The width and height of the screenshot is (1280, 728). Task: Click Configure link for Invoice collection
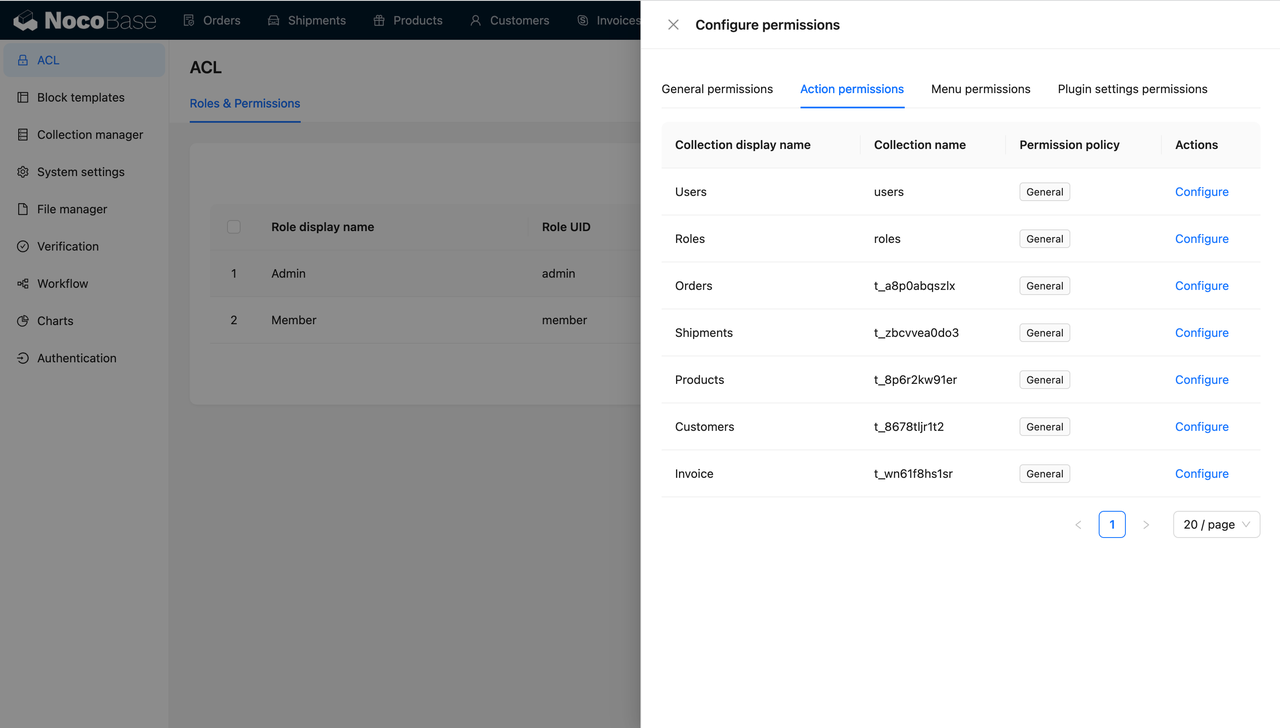pyautogui.click(x=1201, y=474)
